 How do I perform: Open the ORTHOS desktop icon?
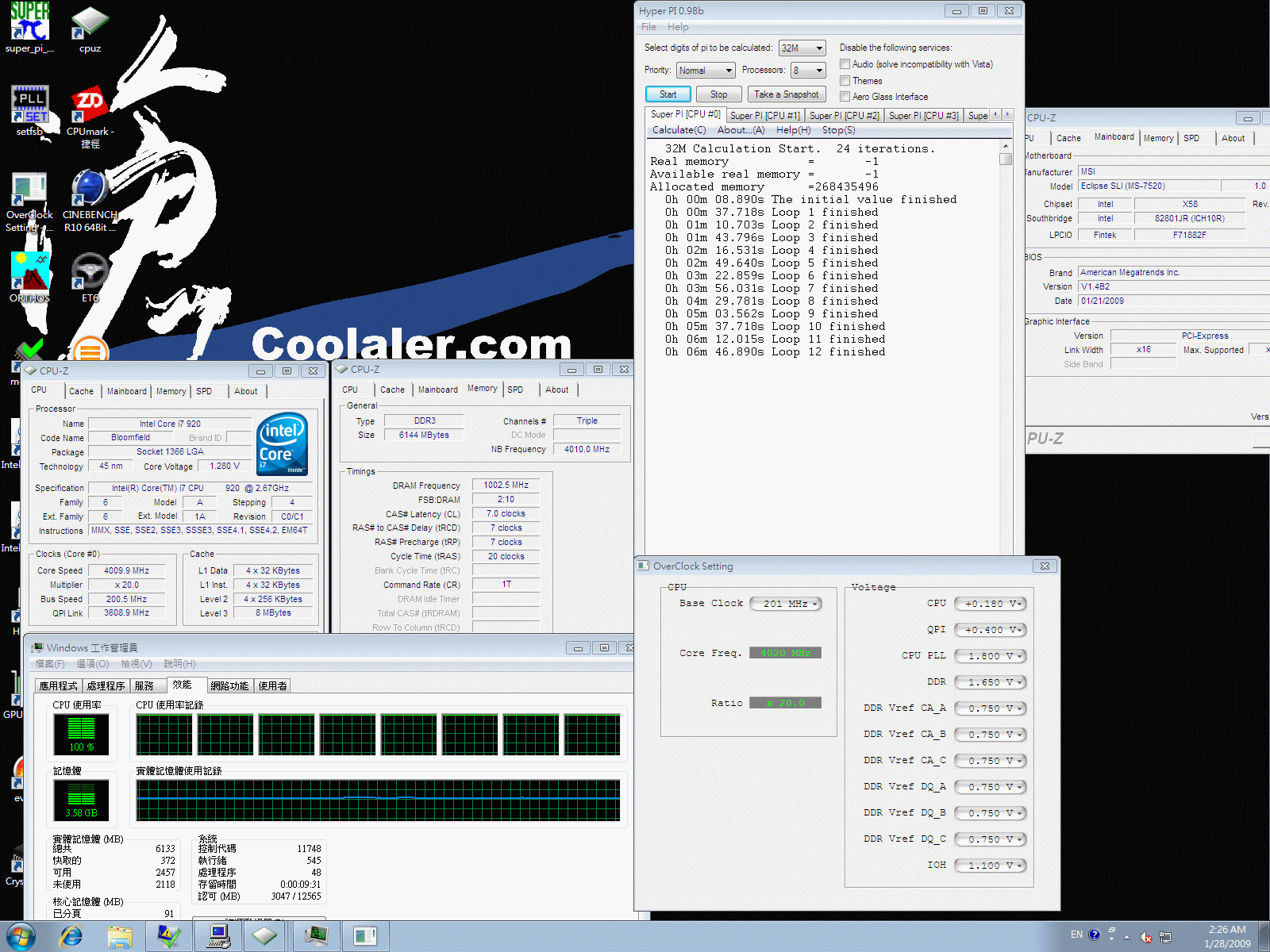(x=29, y=278)
